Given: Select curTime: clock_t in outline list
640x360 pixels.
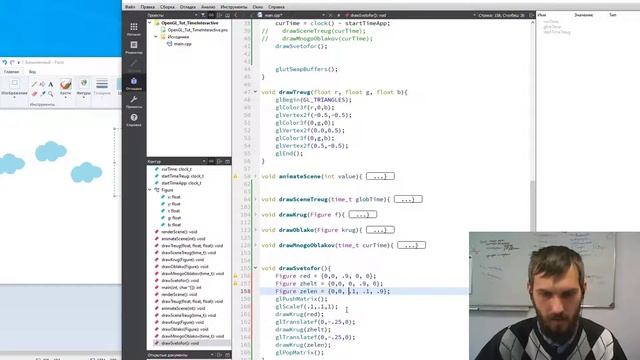Looking at the screenshot, I should (176, 169).
